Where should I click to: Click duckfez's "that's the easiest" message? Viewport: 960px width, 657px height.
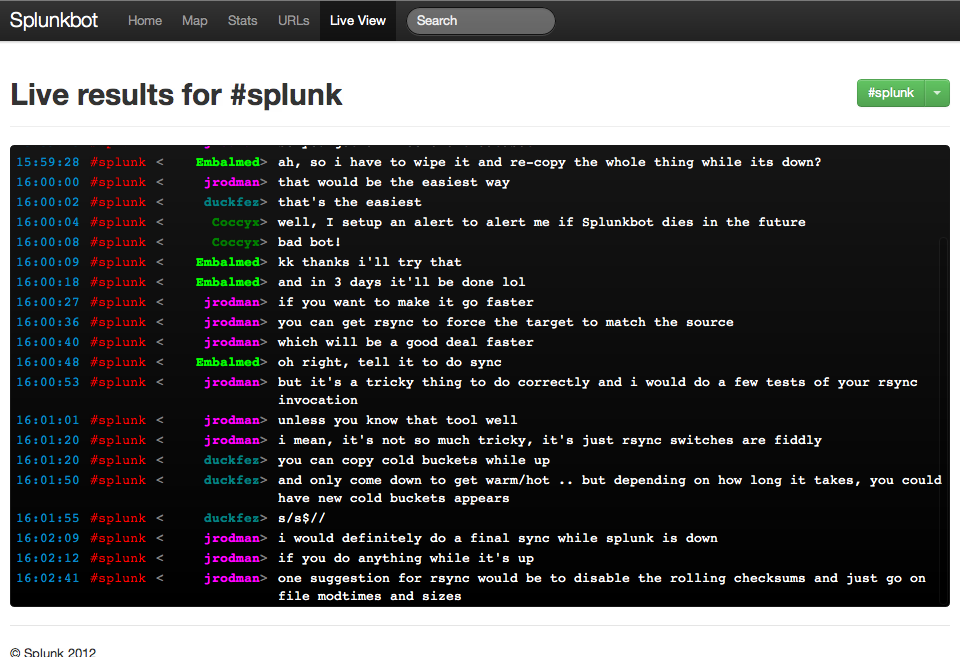350,202
